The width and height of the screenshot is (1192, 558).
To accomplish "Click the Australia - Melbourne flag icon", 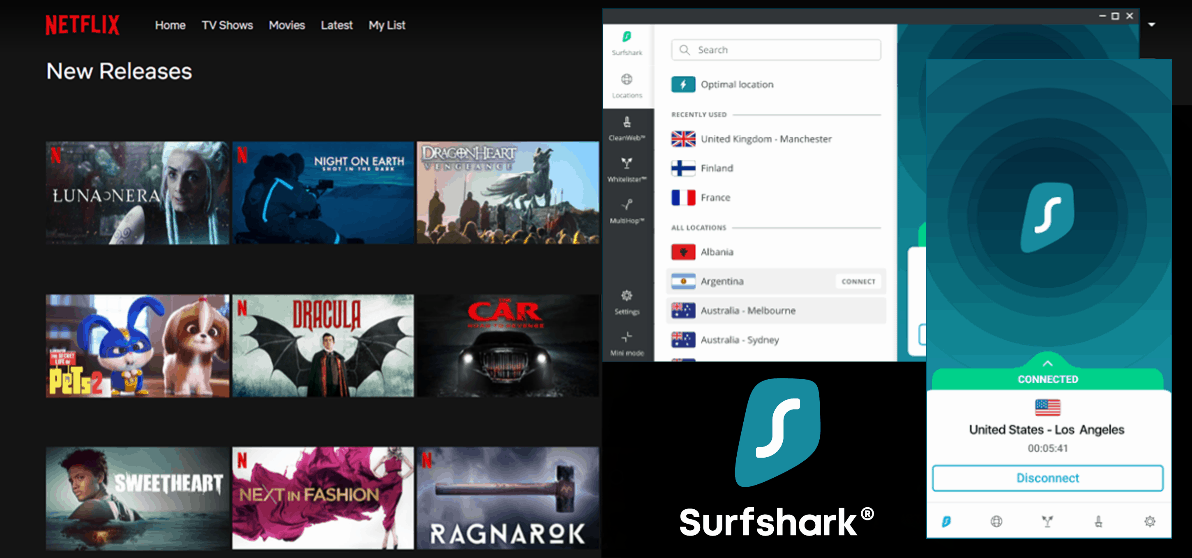I will click(683, 310).
